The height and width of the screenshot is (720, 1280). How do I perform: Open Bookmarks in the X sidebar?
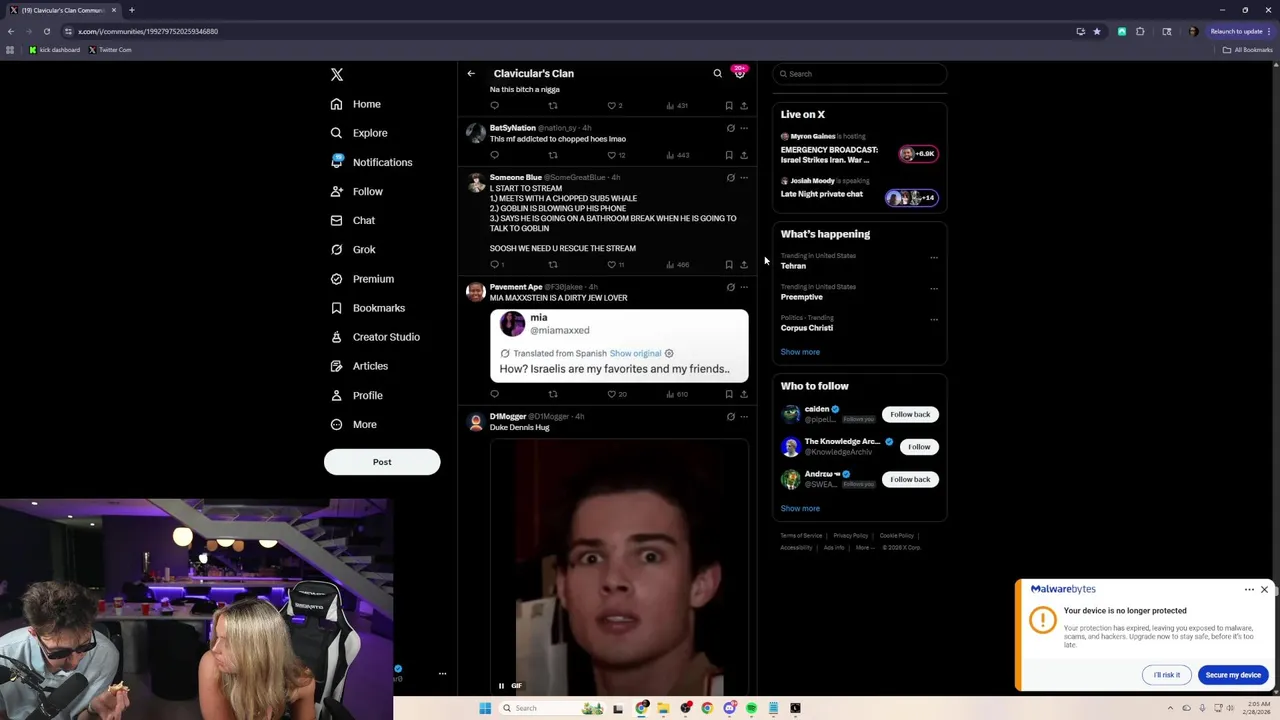pos(368,308)
